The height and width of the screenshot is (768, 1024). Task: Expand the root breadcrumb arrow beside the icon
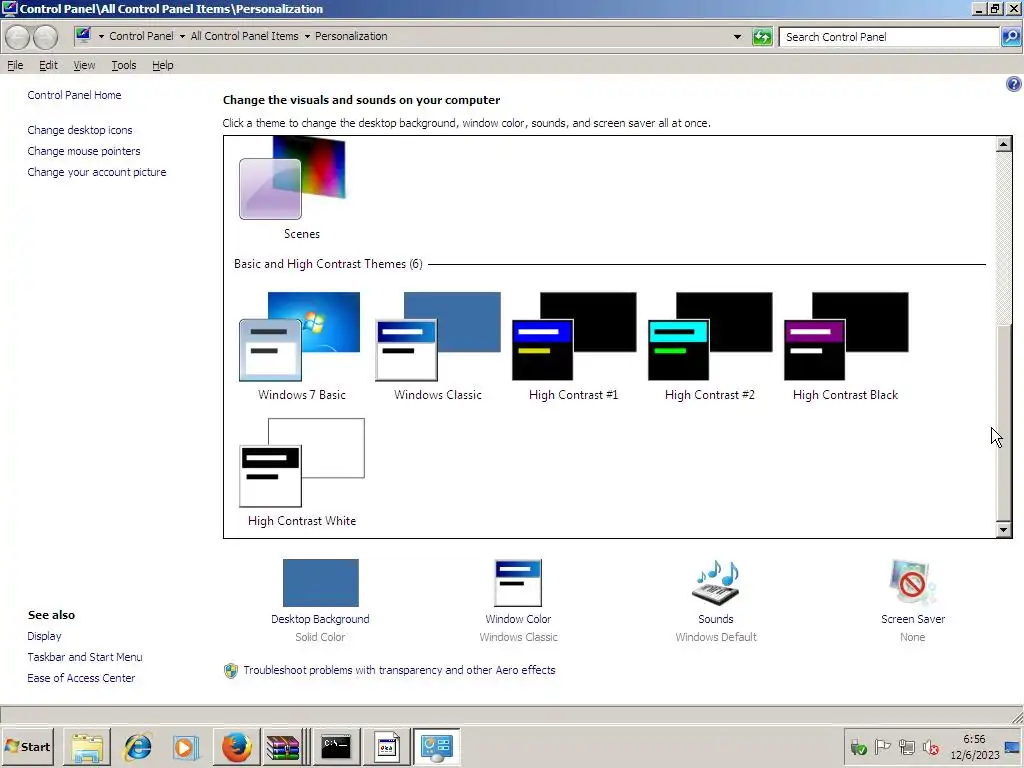pos(101,37)
